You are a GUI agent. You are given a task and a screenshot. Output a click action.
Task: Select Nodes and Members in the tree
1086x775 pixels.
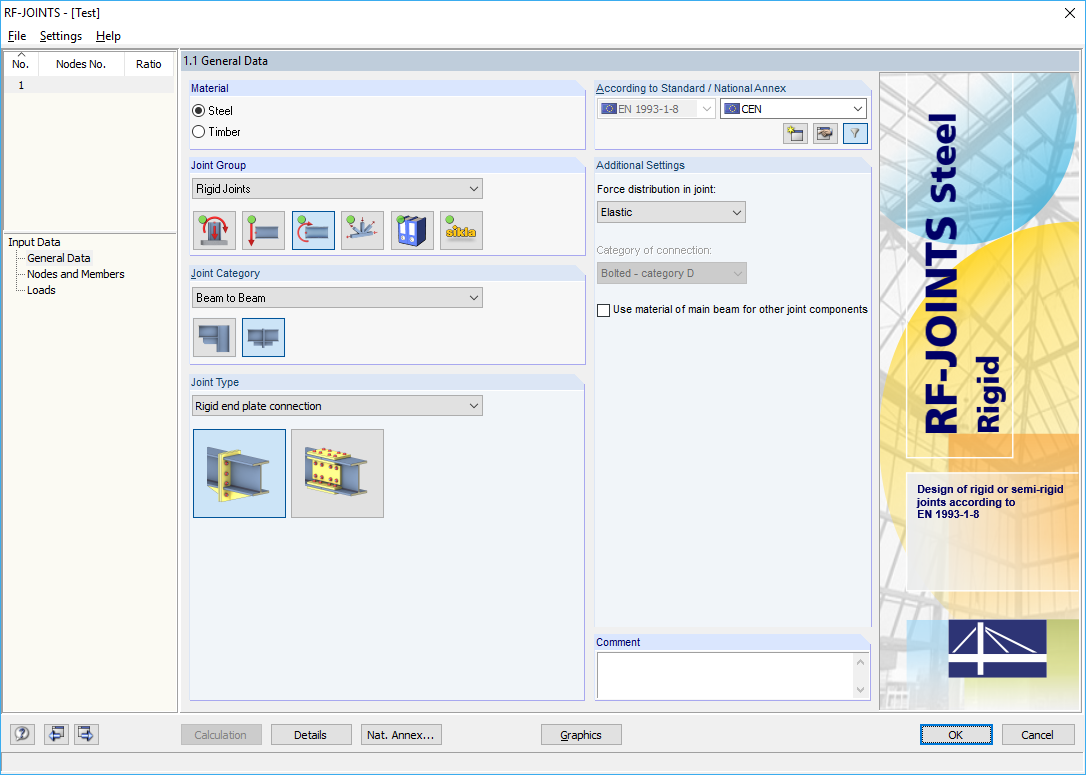point(75,274)
